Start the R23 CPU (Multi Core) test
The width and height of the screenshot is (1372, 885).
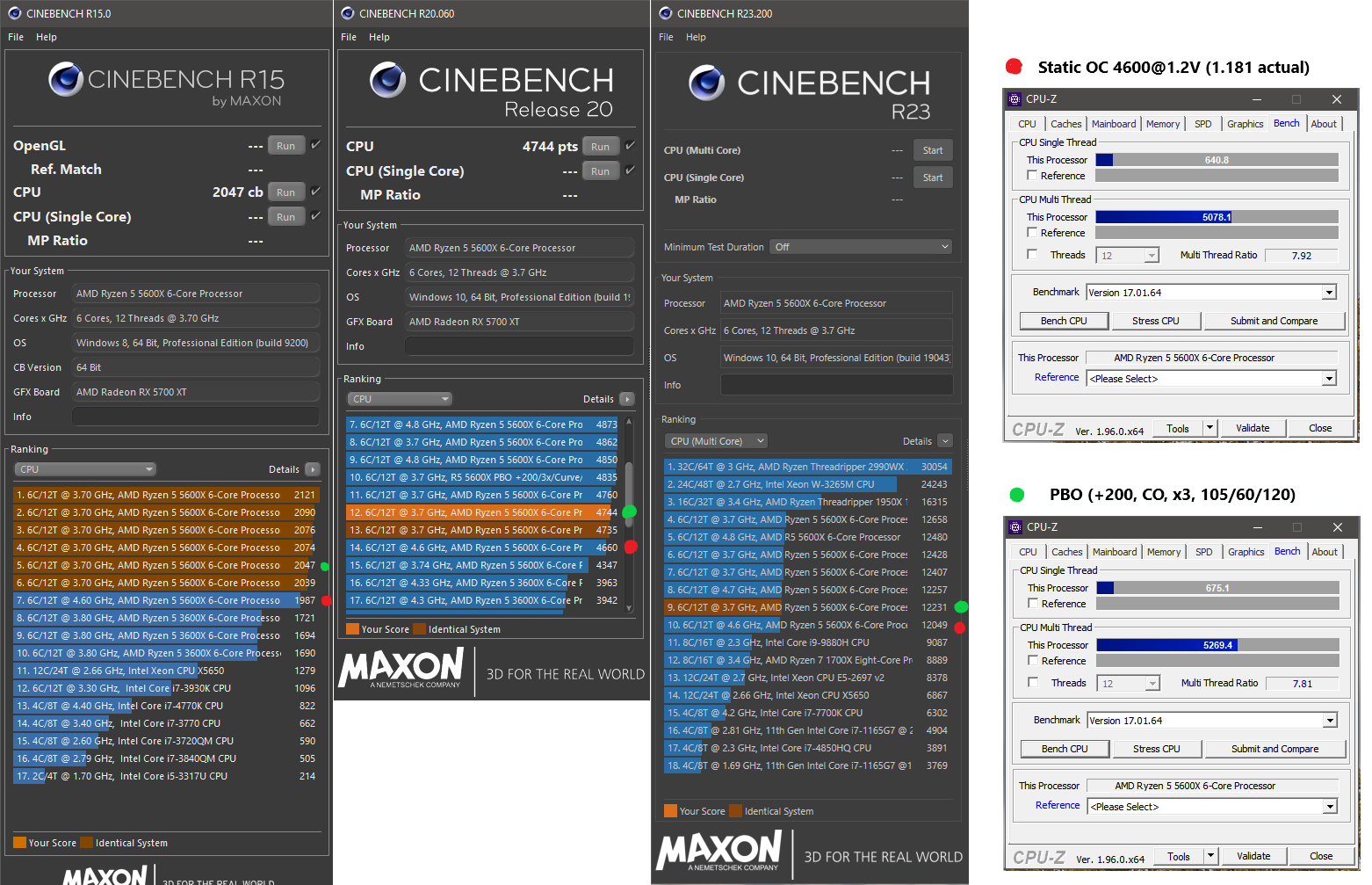[x=933, y=150]
